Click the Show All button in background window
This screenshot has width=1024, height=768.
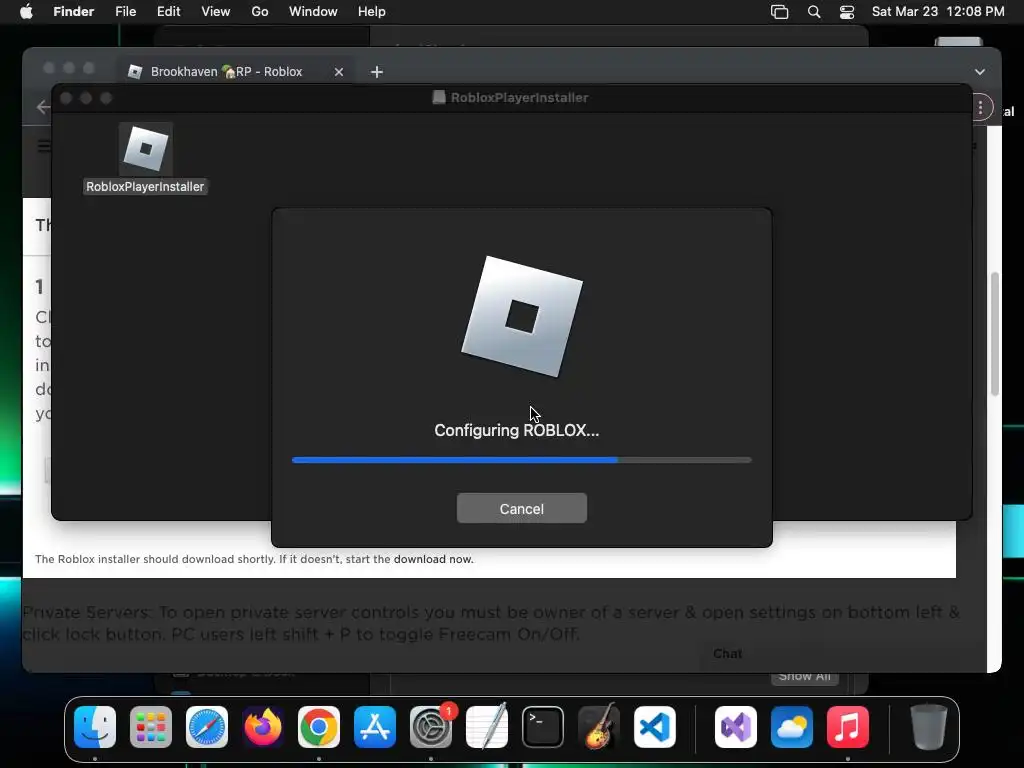click(804, 677)
